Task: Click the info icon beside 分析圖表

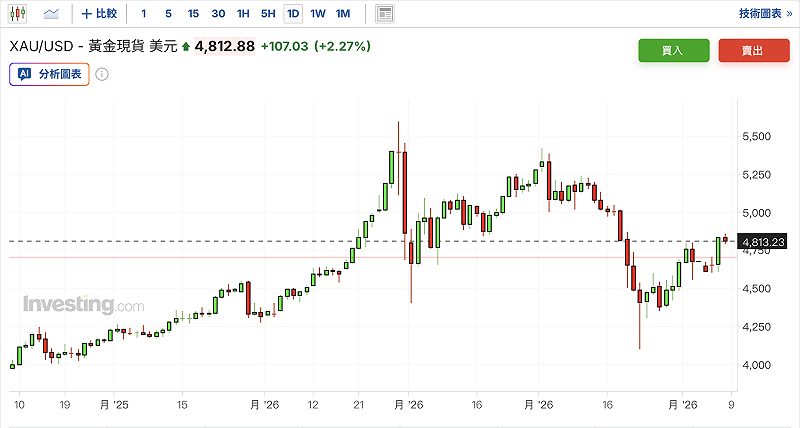Action: [102, 74]
